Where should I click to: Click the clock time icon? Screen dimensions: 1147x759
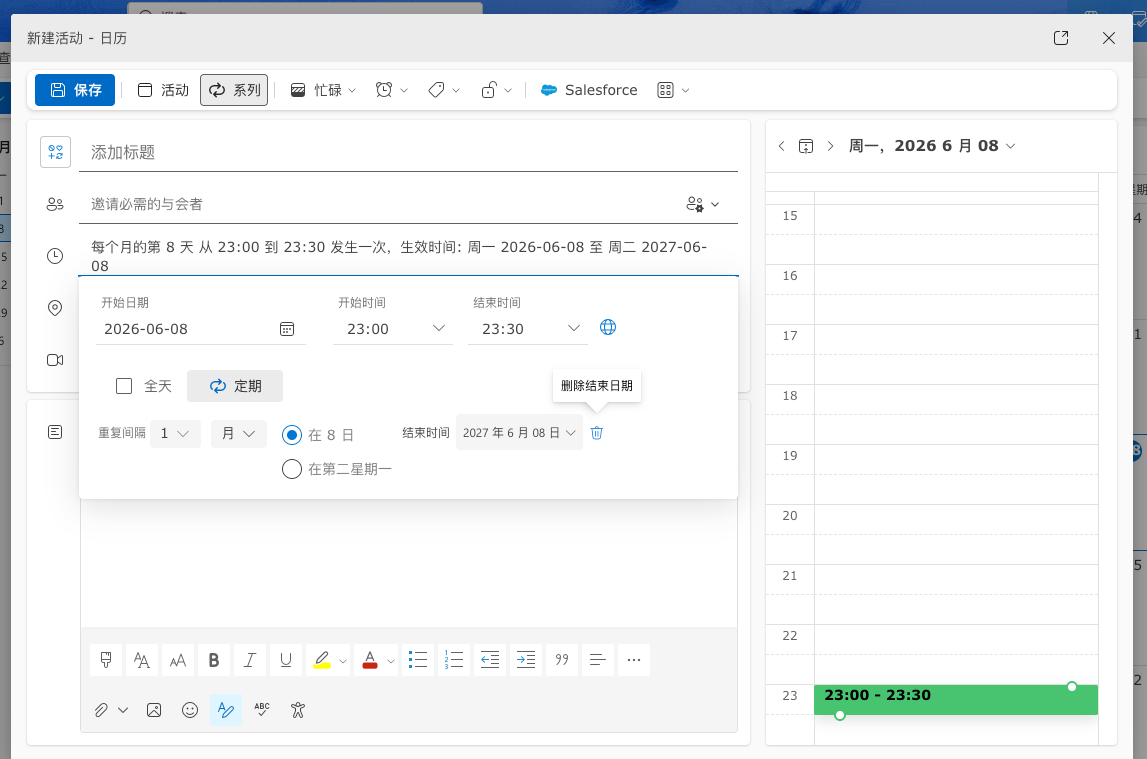(55, 256)
